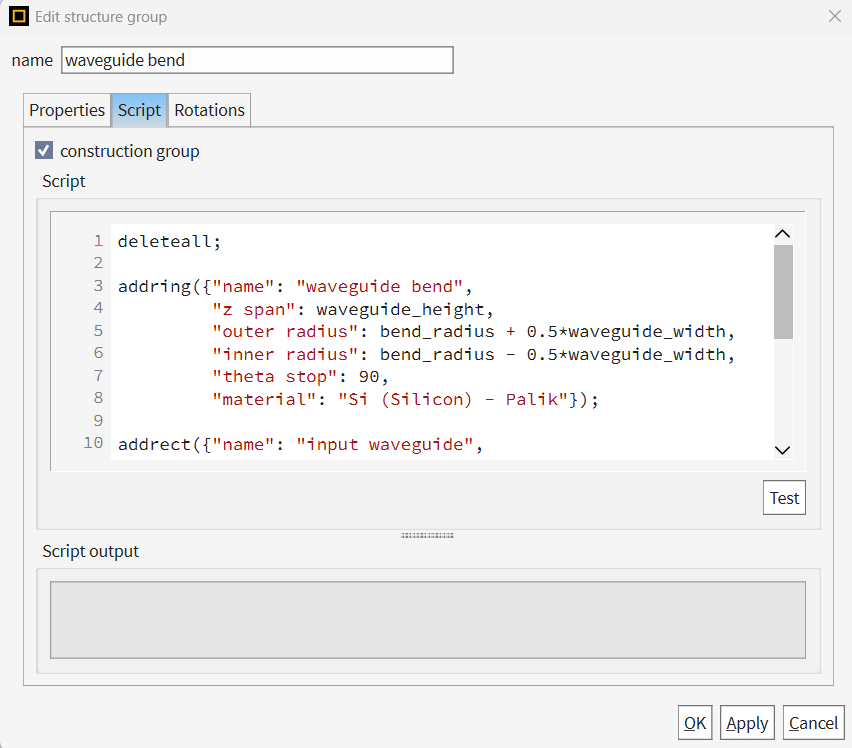The image size is (852, 748).
Task: Click the "z span": waveguide_height line
Action: (353, 309)
